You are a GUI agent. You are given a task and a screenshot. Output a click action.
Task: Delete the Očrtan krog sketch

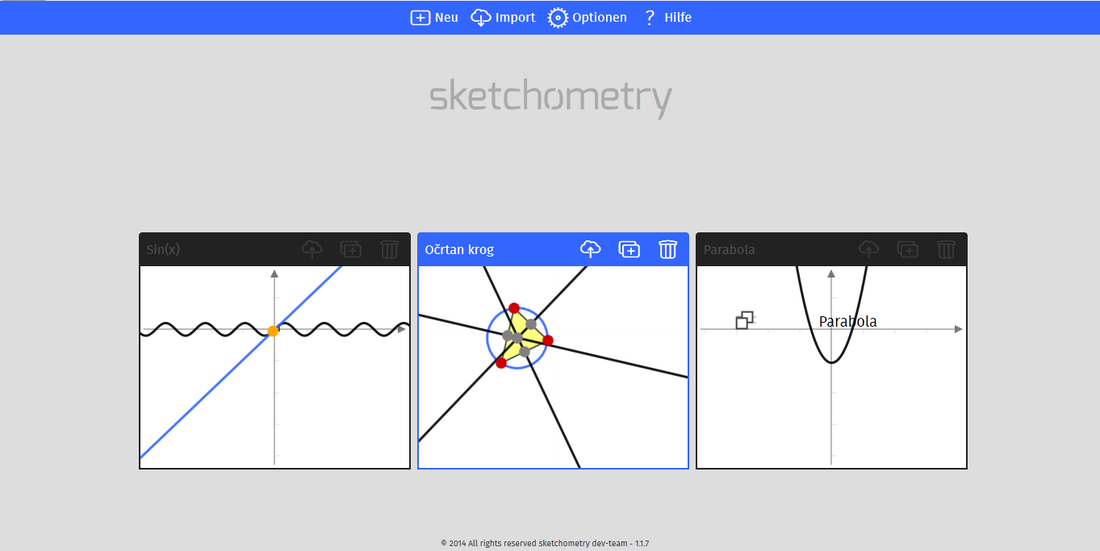point(667,249)
